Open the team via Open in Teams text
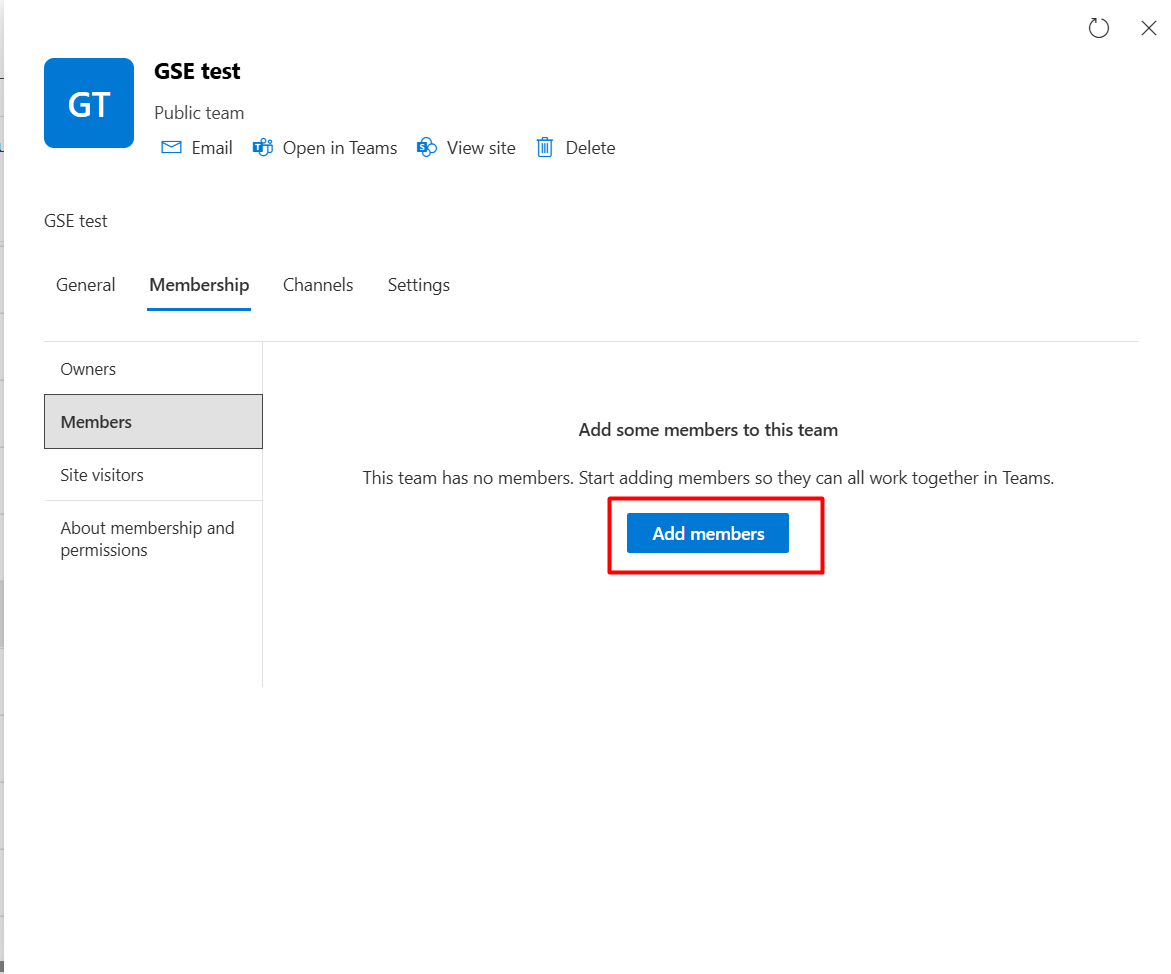The height and width of the screenshot is (974, 1171). (340, 148)
